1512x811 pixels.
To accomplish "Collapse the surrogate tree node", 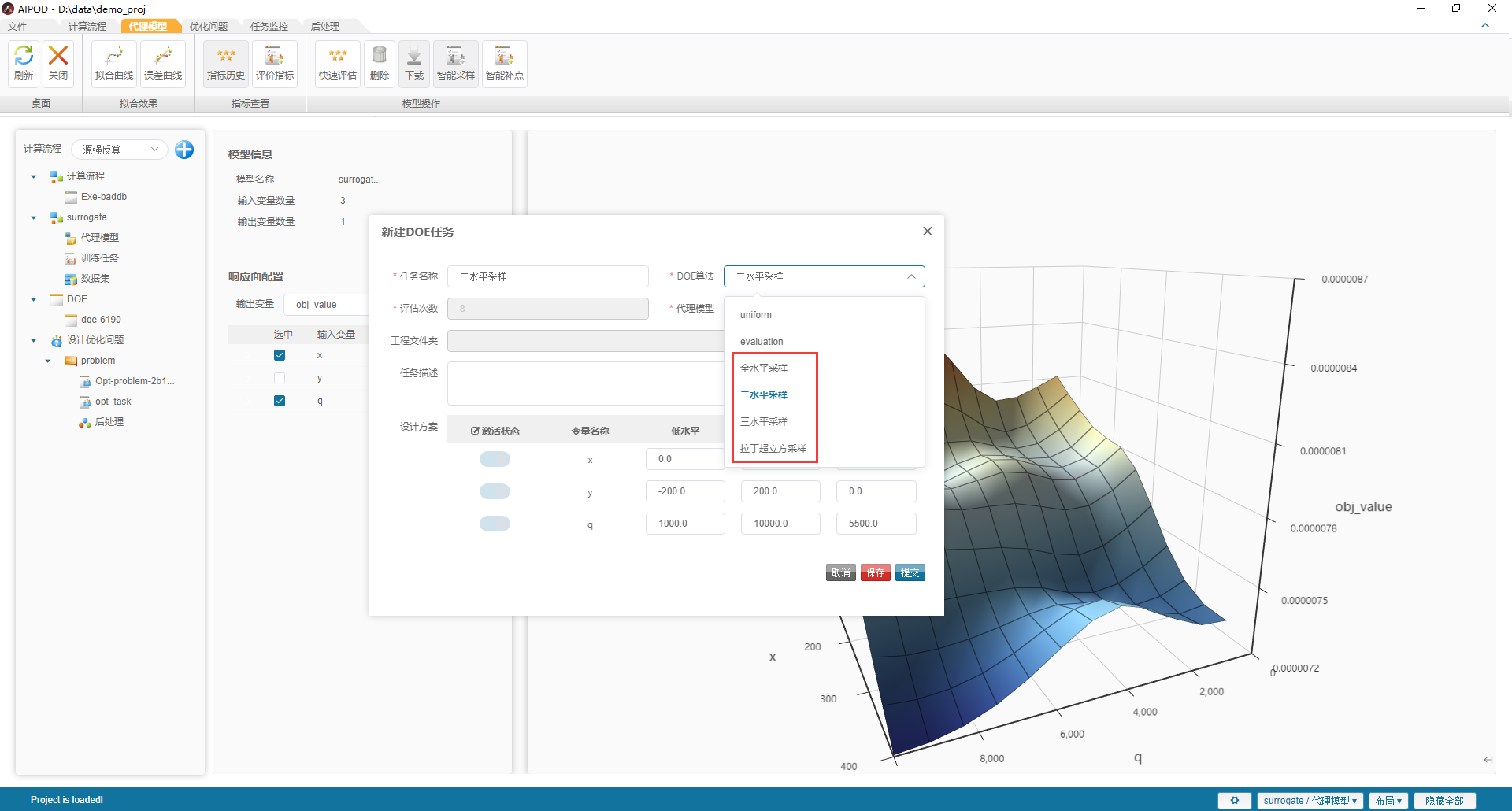I will [34, 217].
